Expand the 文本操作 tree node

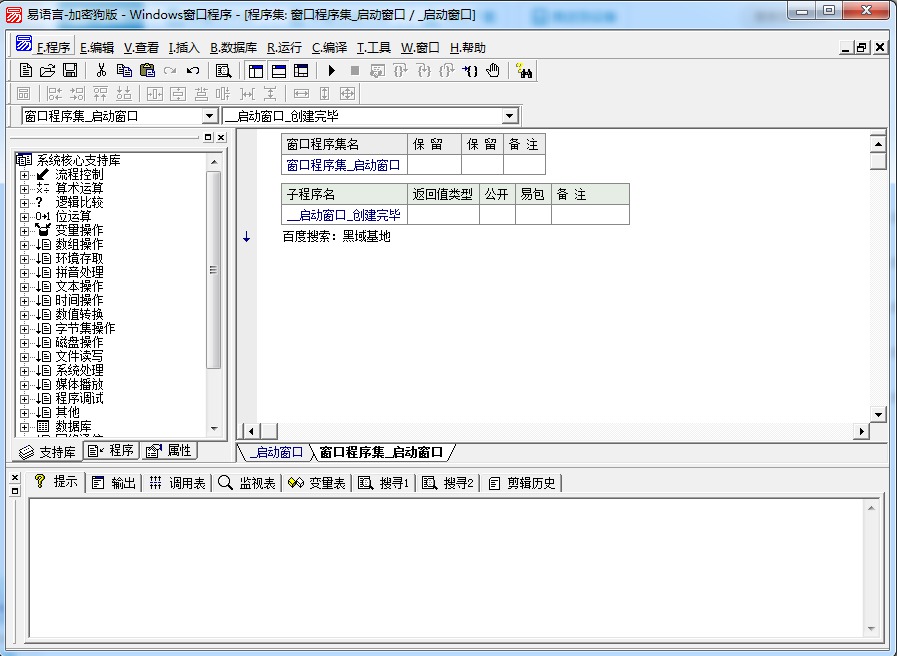tap(25, 287)
